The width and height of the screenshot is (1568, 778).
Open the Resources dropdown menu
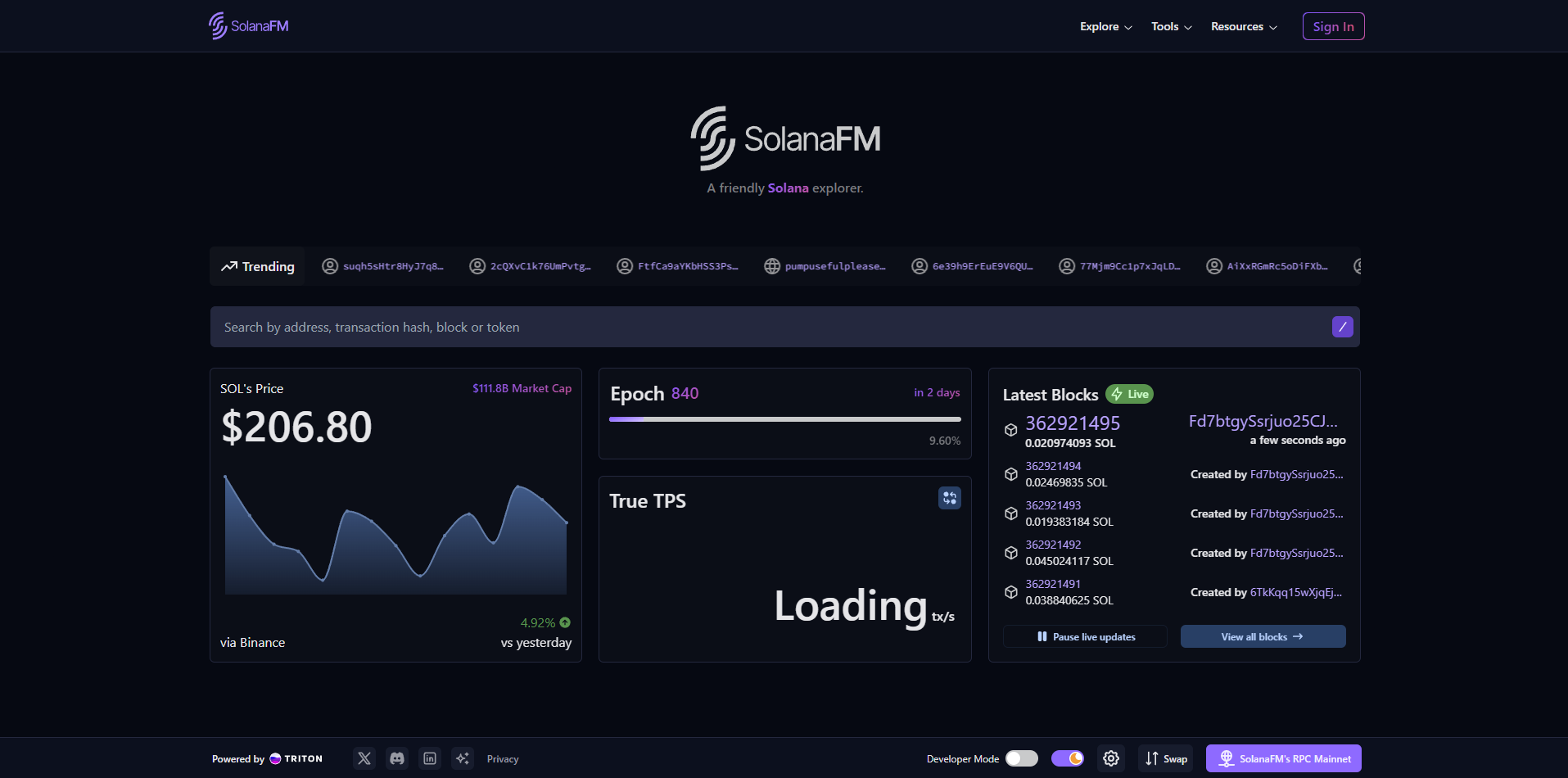[x=1243, y=26]
